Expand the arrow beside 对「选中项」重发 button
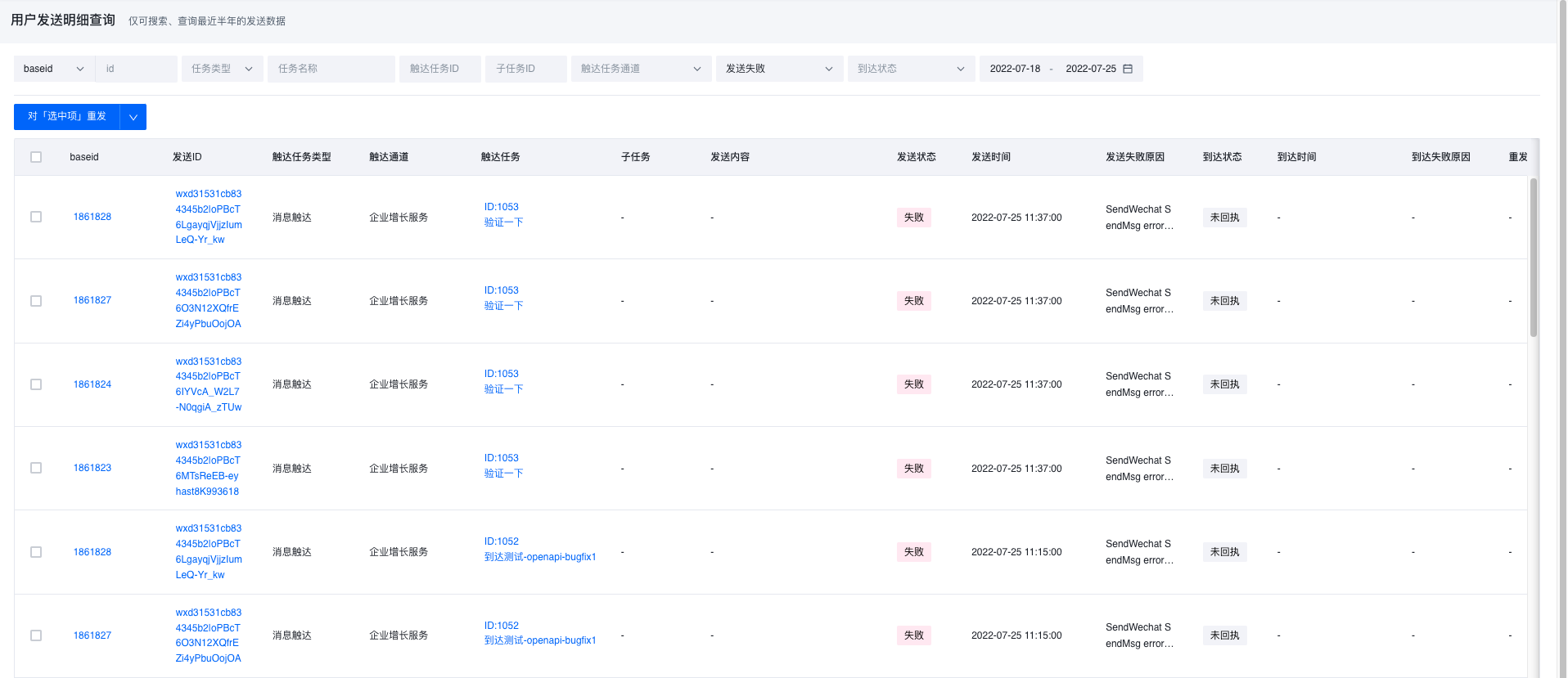This screenshot has width=1568, height=678. (x=133, y=117)
